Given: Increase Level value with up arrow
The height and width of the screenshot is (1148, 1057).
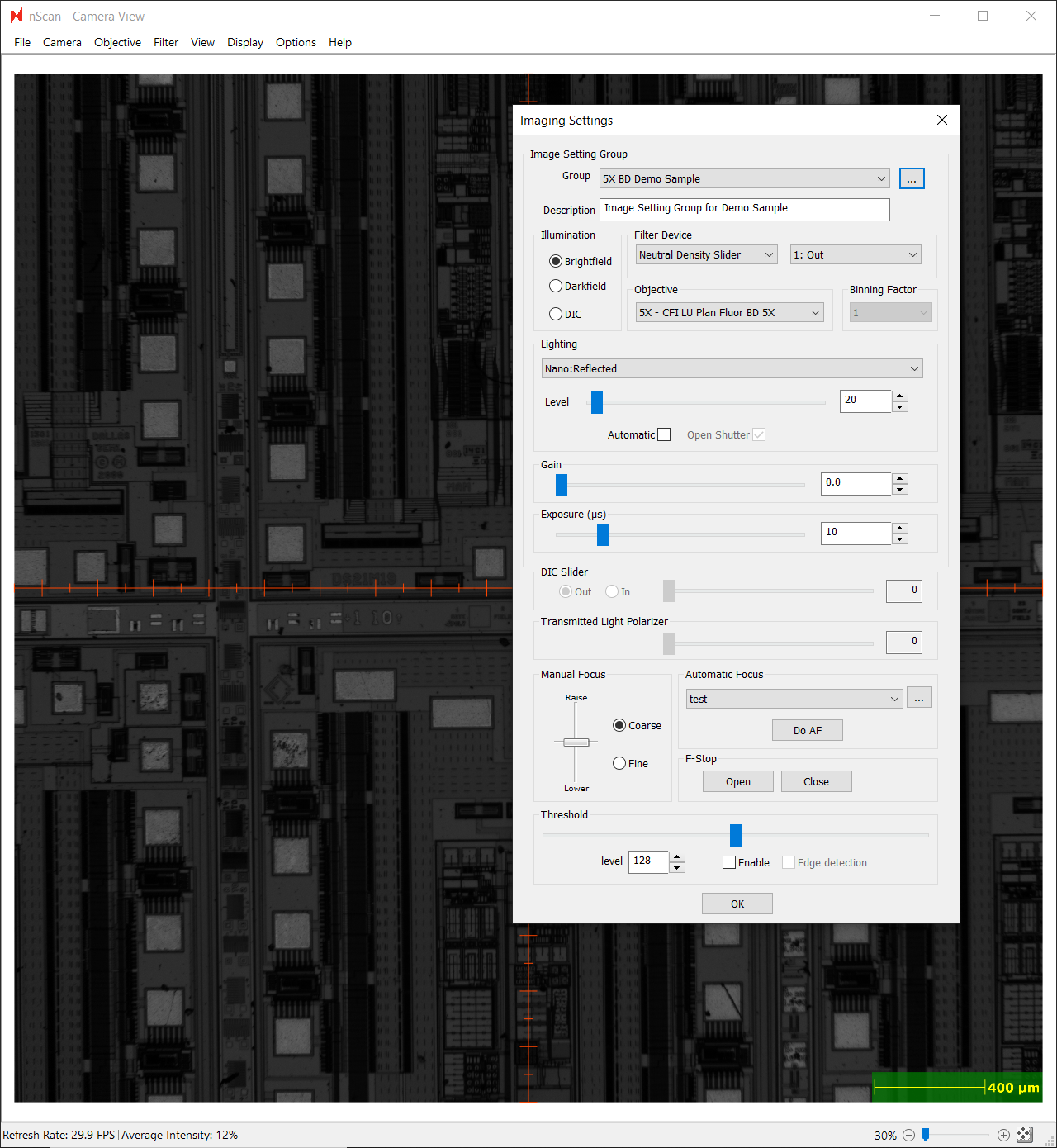Looking at the screenshot, I should pyautogui.click(x=900, y=396).
